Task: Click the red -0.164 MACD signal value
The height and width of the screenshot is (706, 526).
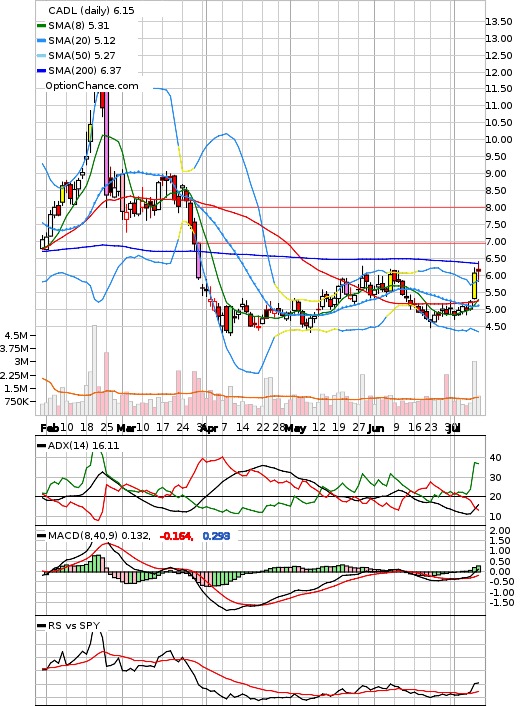Action: tap(177, 536)
